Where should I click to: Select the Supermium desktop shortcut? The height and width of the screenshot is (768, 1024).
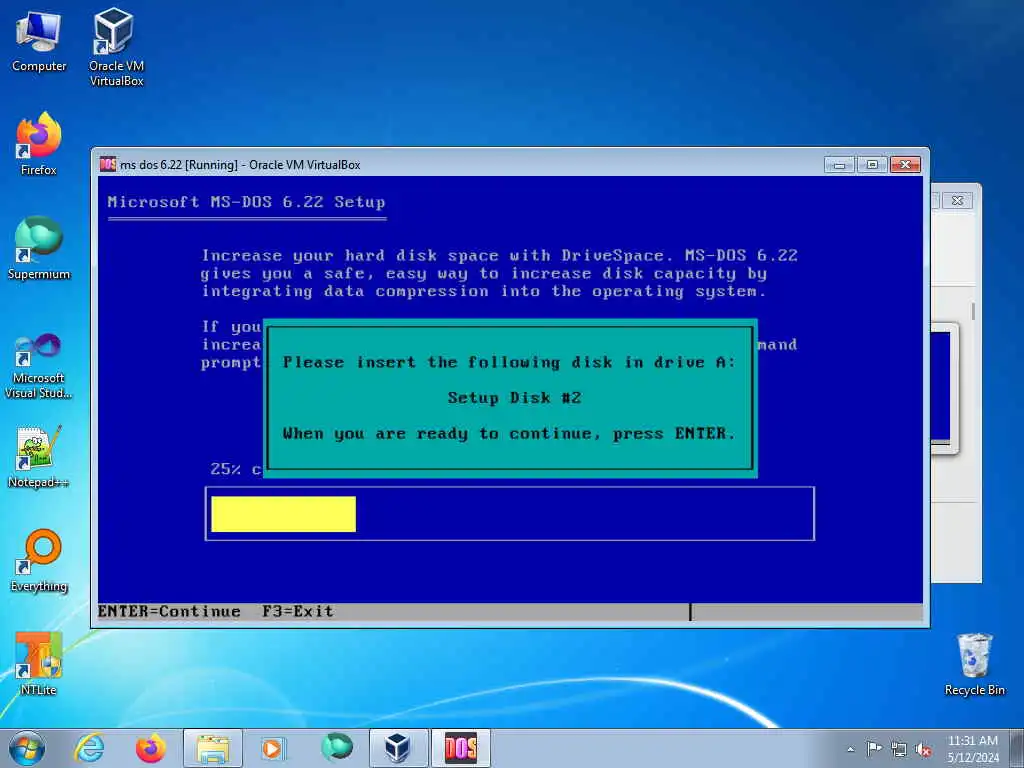click(39, 248)
